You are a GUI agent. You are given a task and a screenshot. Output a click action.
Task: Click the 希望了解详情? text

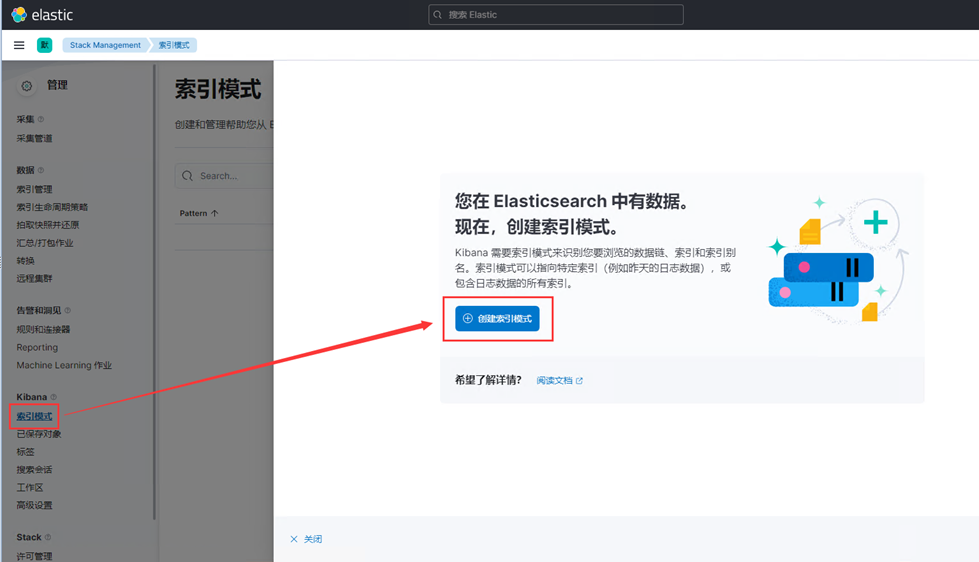pyautogui.click(x=488, y=380)
